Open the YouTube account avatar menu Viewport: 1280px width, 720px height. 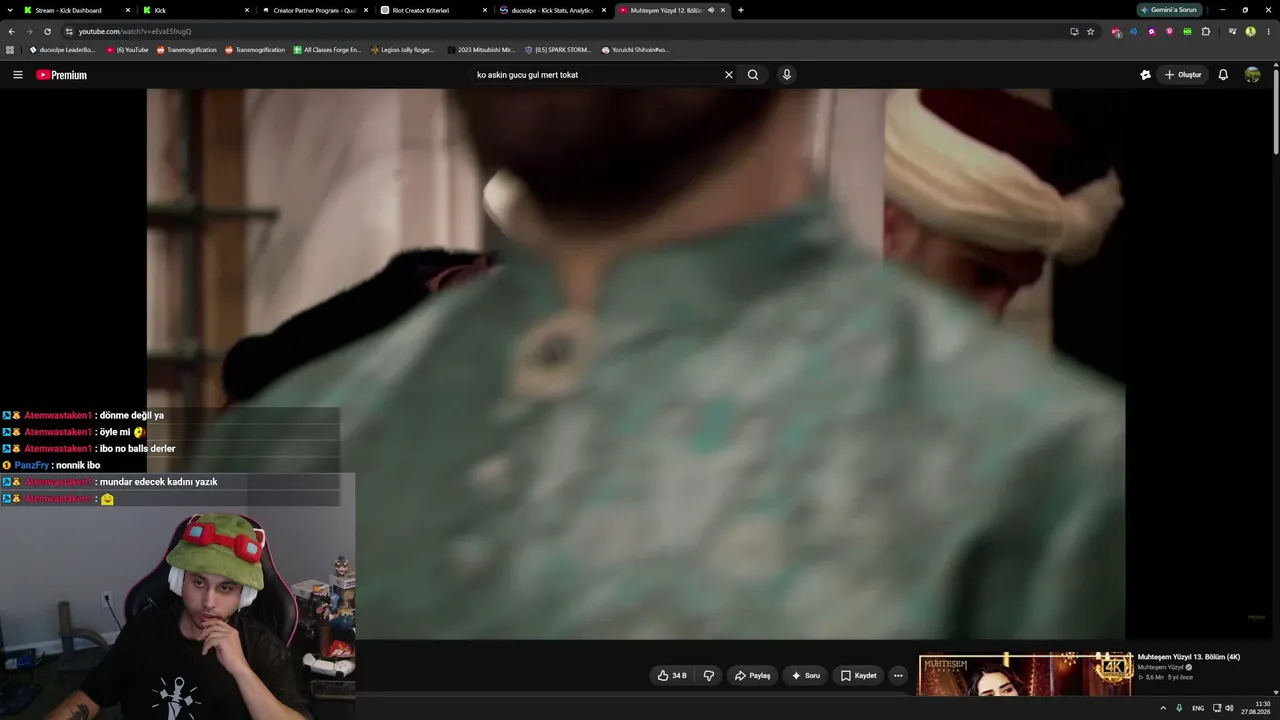point(1252,75)
